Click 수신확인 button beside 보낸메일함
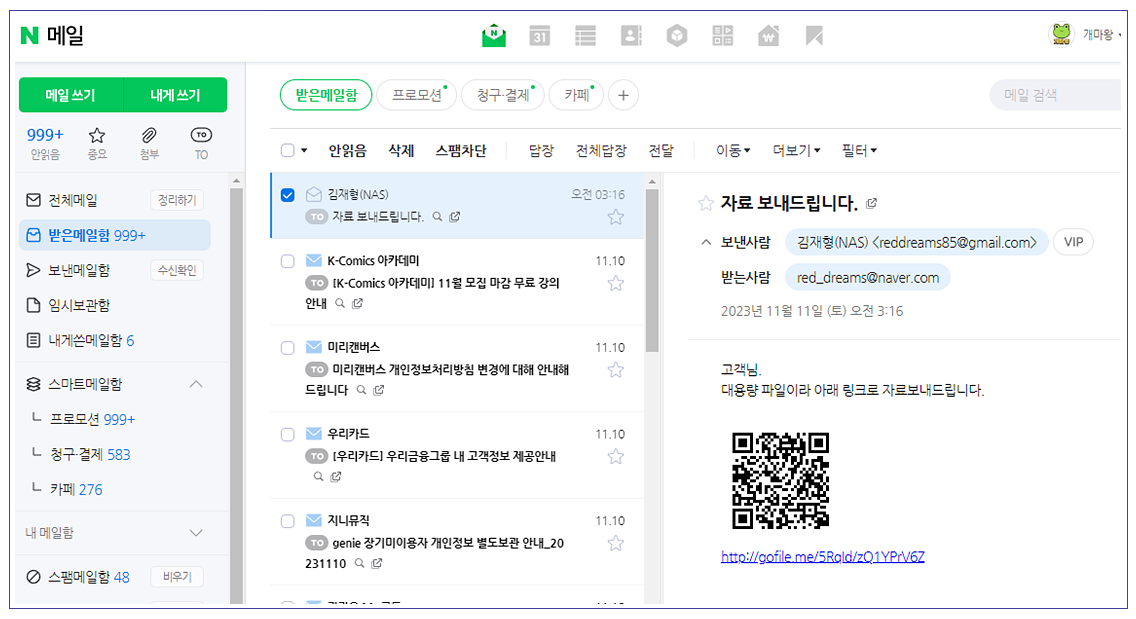The height and width of the screenshot is (619, 1136). 177,270
